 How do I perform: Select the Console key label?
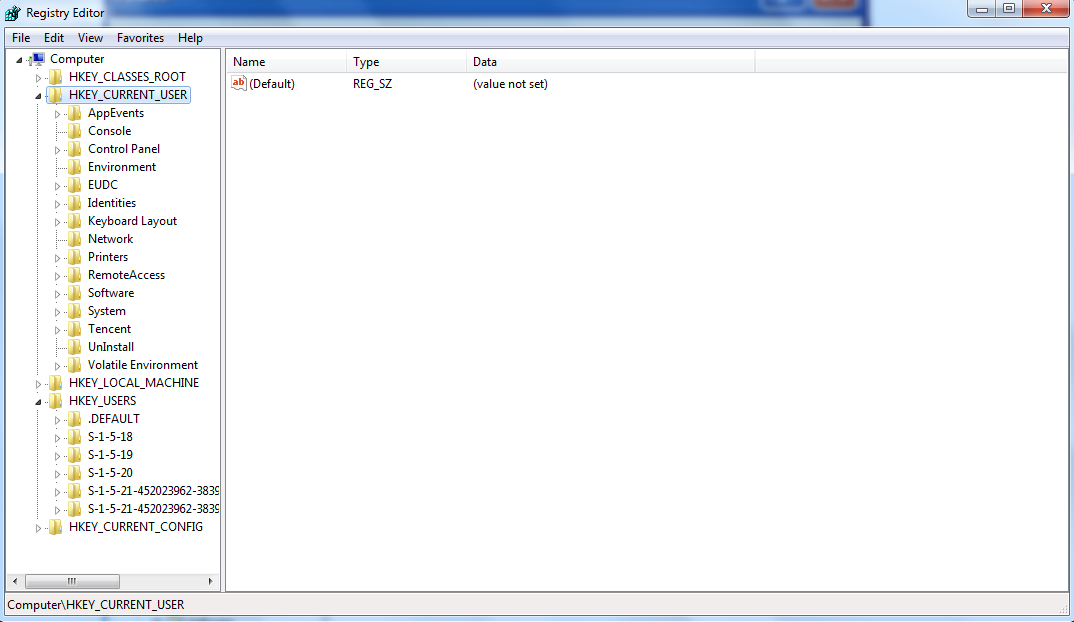click(x=110, y=131)
